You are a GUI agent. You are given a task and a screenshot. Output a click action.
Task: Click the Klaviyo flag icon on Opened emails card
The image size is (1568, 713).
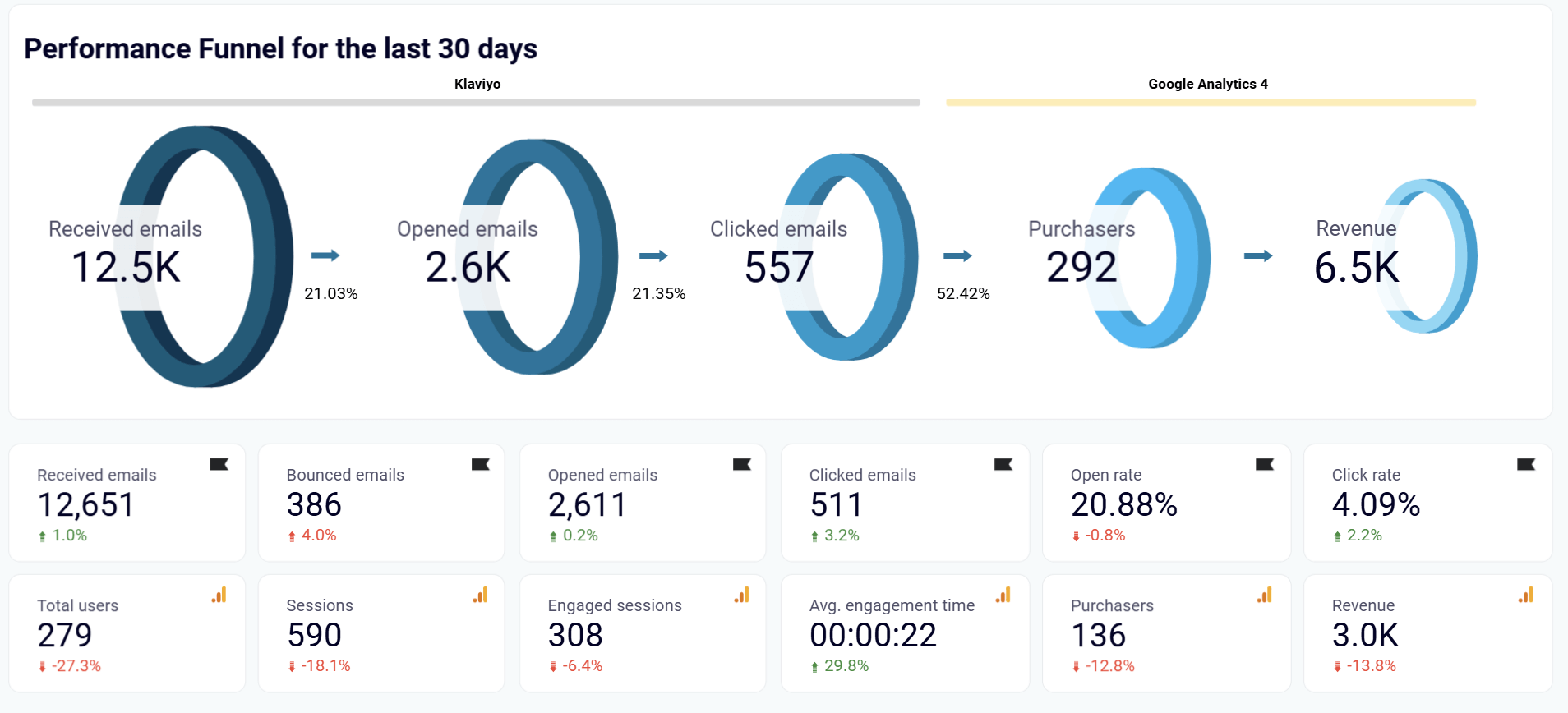(741, 465)
